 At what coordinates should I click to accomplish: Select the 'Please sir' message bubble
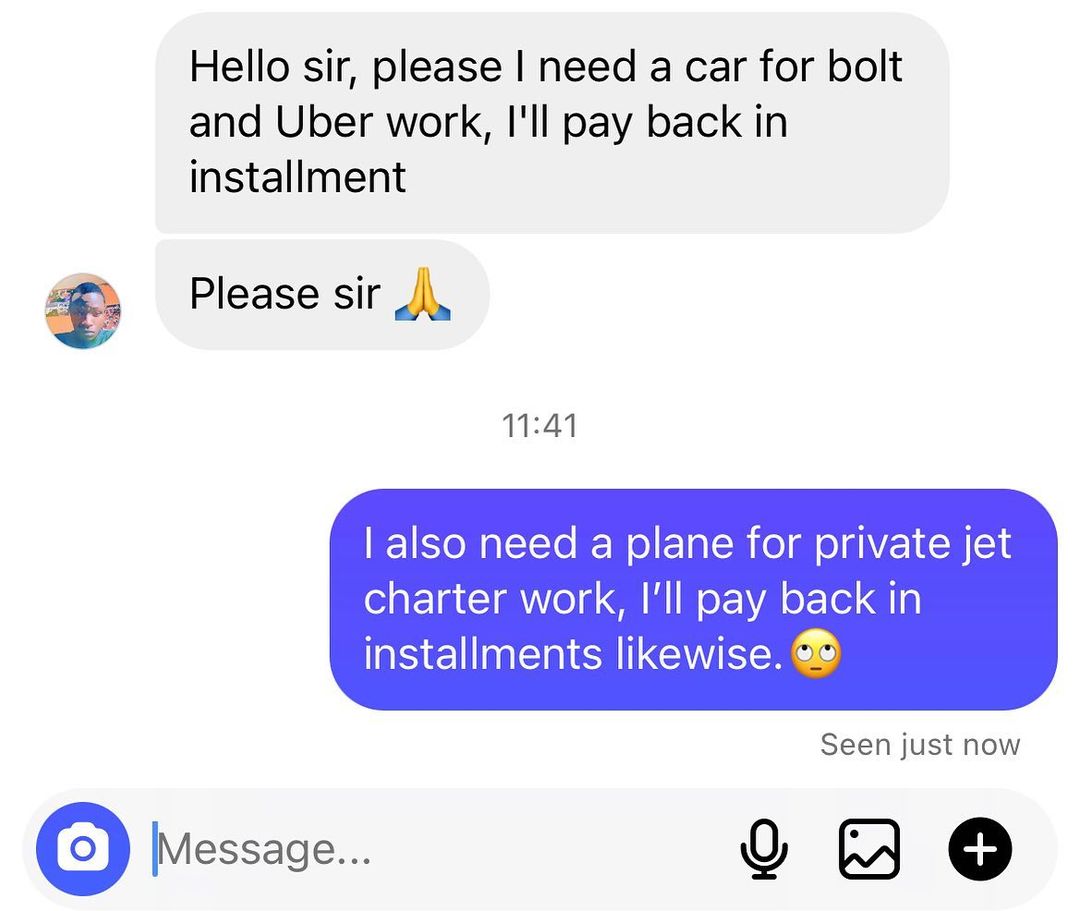pos(322,295)
